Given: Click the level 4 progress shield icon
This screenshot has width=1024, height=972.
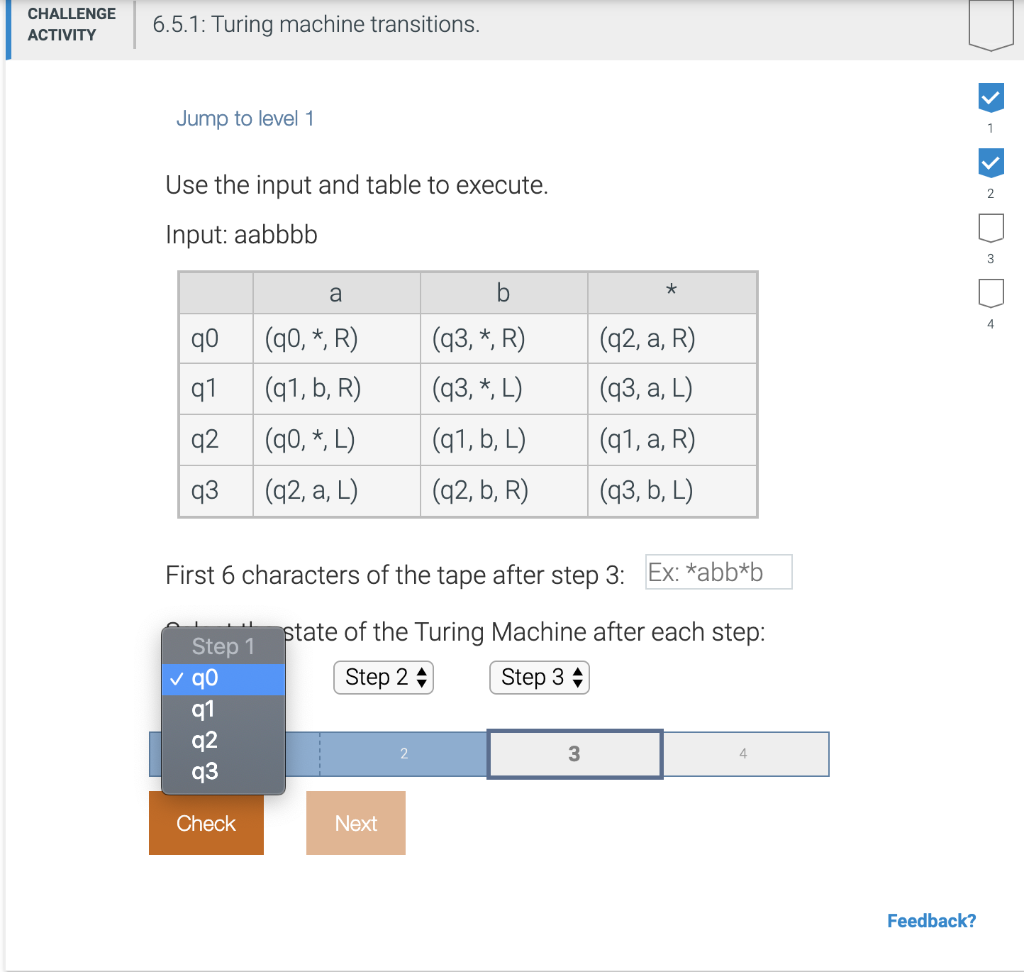Looking at the screenshot, I should [x=990, y=294].
